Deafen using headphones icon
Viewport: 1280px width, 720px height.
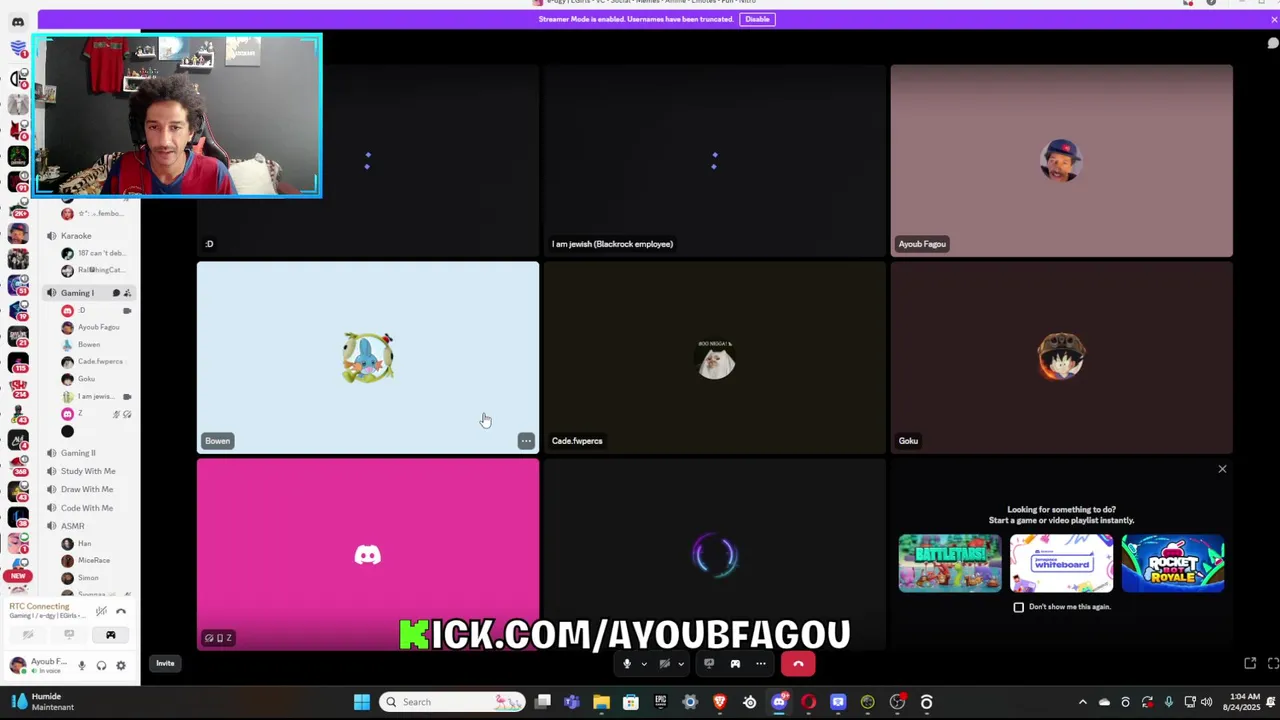[x=101, y=665]
